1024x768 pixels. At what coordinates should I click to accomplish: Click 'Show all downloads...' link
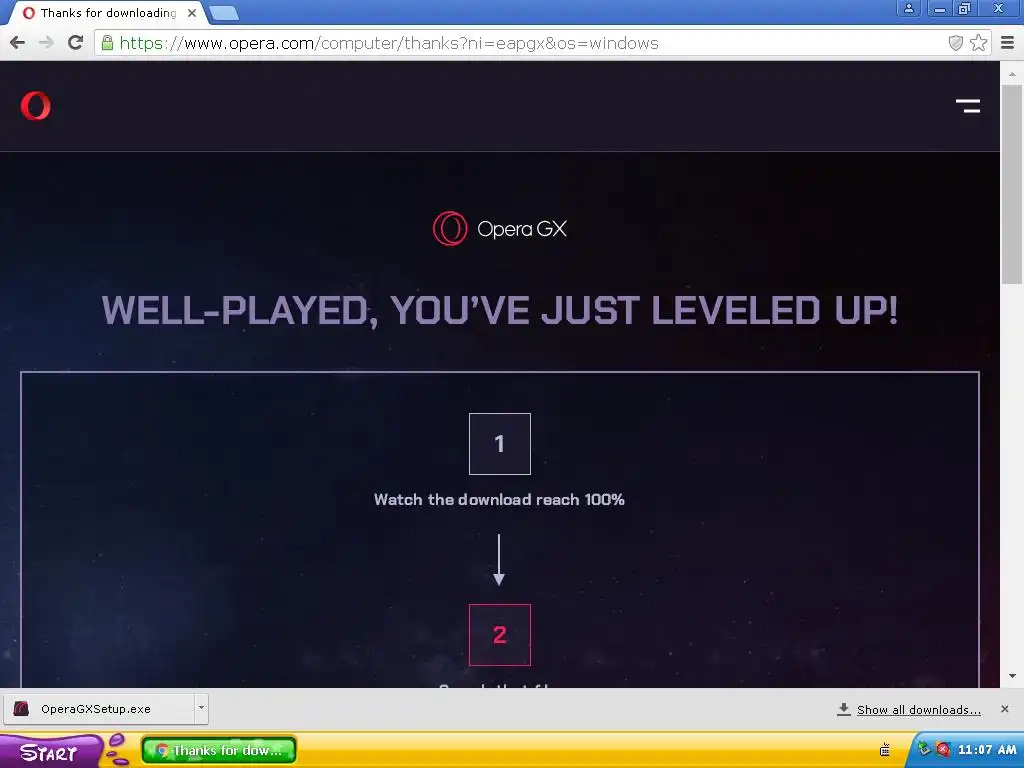(919, 710)
